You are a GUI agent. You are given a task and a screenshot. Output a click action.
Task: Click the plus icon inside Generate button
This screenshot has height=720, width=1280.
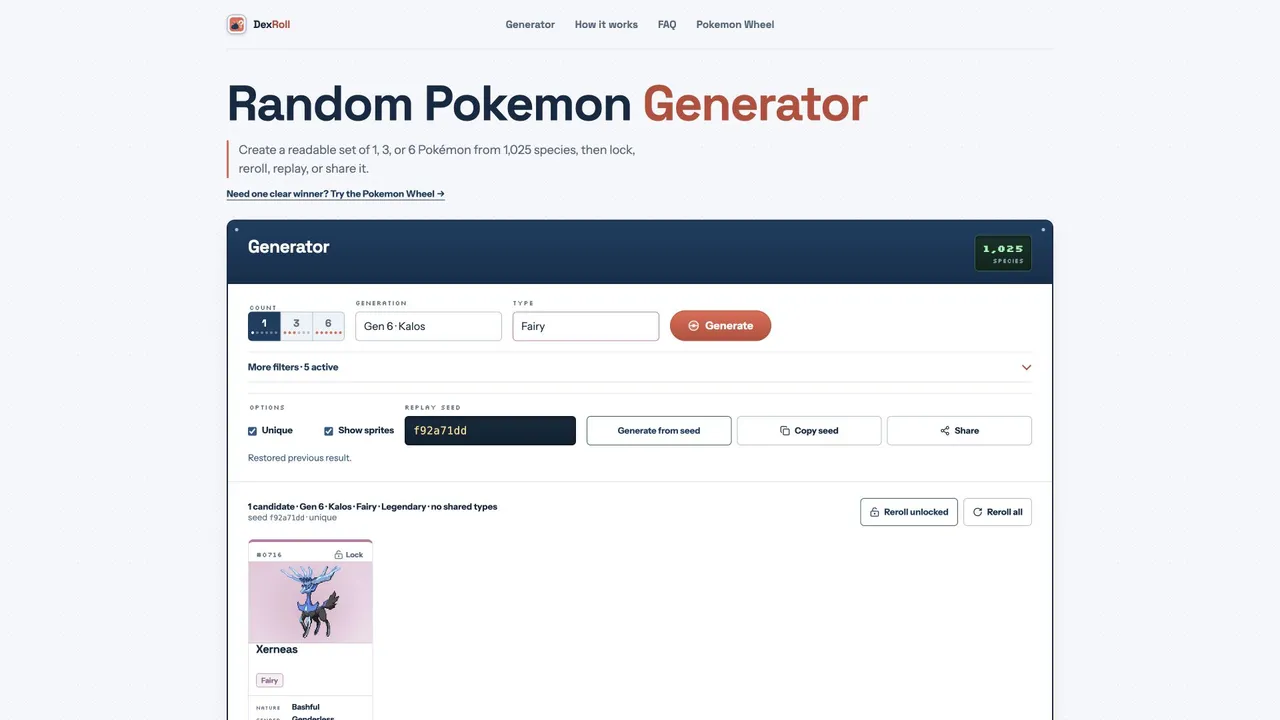[694, 326]
